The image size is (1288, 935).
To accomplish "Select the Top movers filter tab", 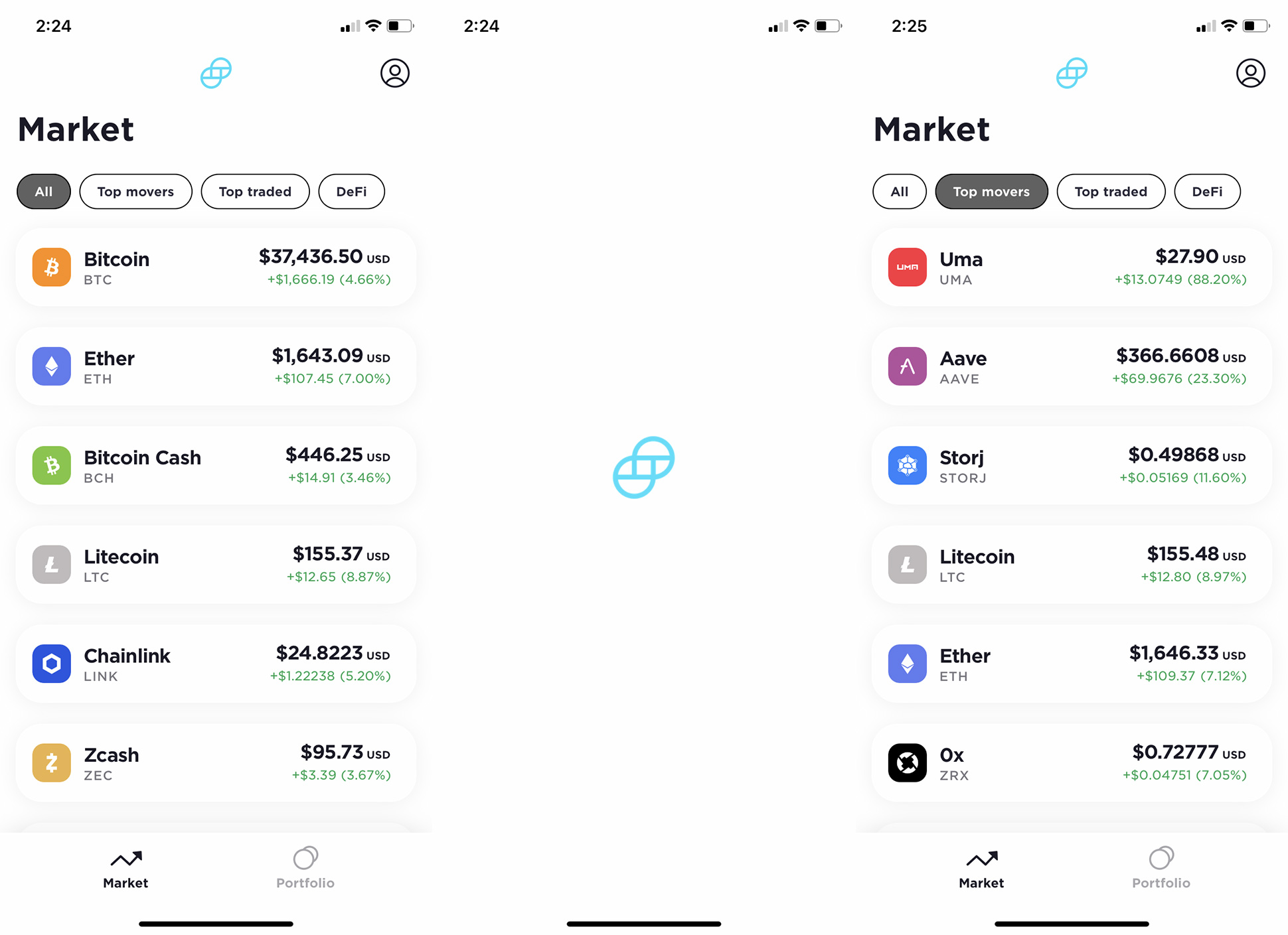I will tap(990, 191).
